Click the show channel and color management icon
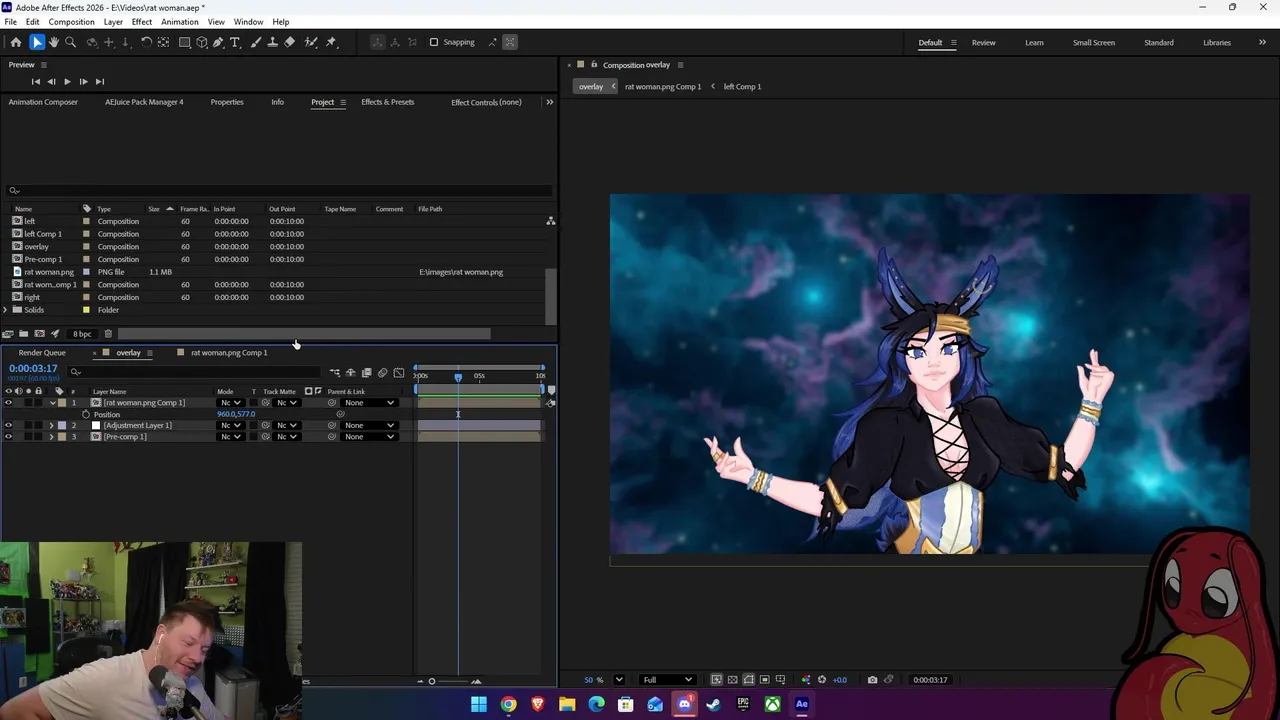 (807, 680)
